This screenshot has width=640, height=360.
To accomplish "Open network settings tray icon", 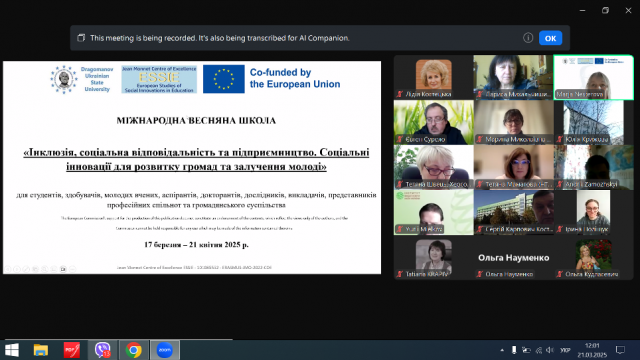I will point(539,350).
